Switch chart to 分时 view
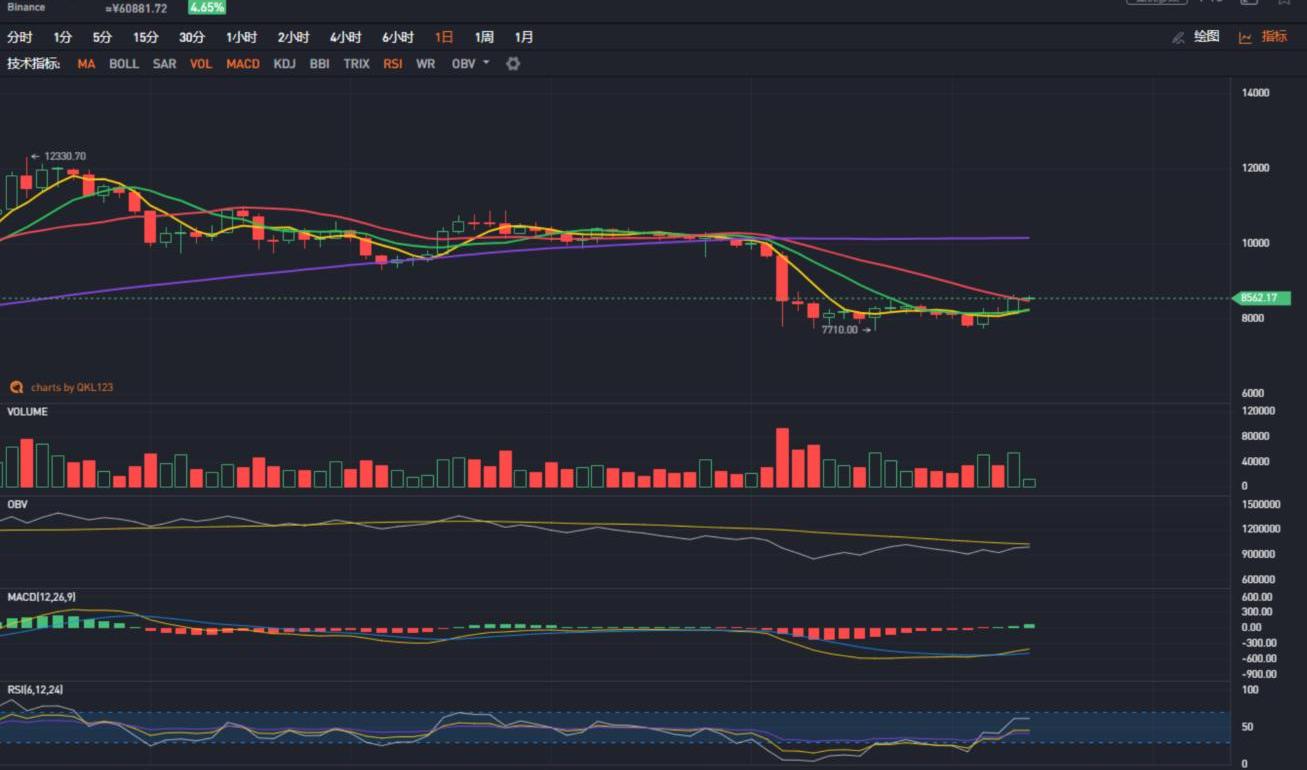 click(20, 38)
